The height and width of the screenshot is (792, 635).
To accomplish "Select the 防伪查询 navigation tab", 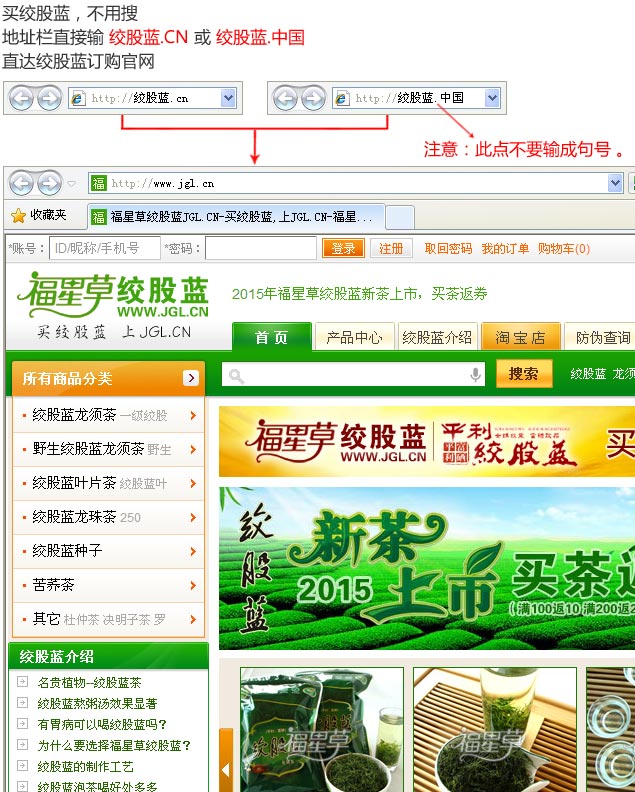I will click(x=600, y=336).
